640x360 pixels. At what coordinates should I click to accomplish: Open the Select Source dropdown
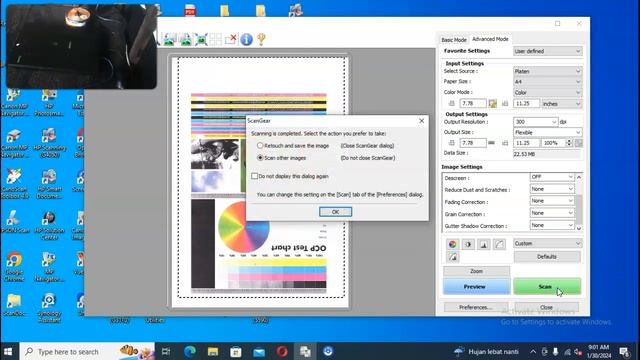547,71
